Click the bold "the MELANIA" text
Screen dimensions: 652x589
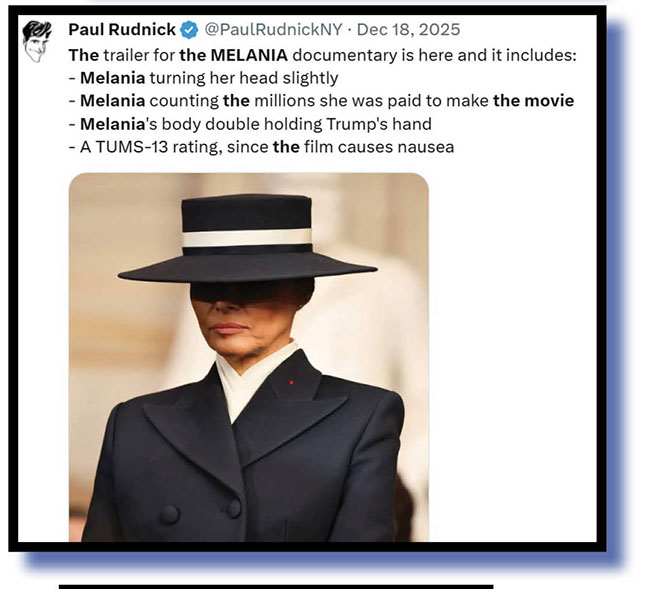(x=233, y=55)
